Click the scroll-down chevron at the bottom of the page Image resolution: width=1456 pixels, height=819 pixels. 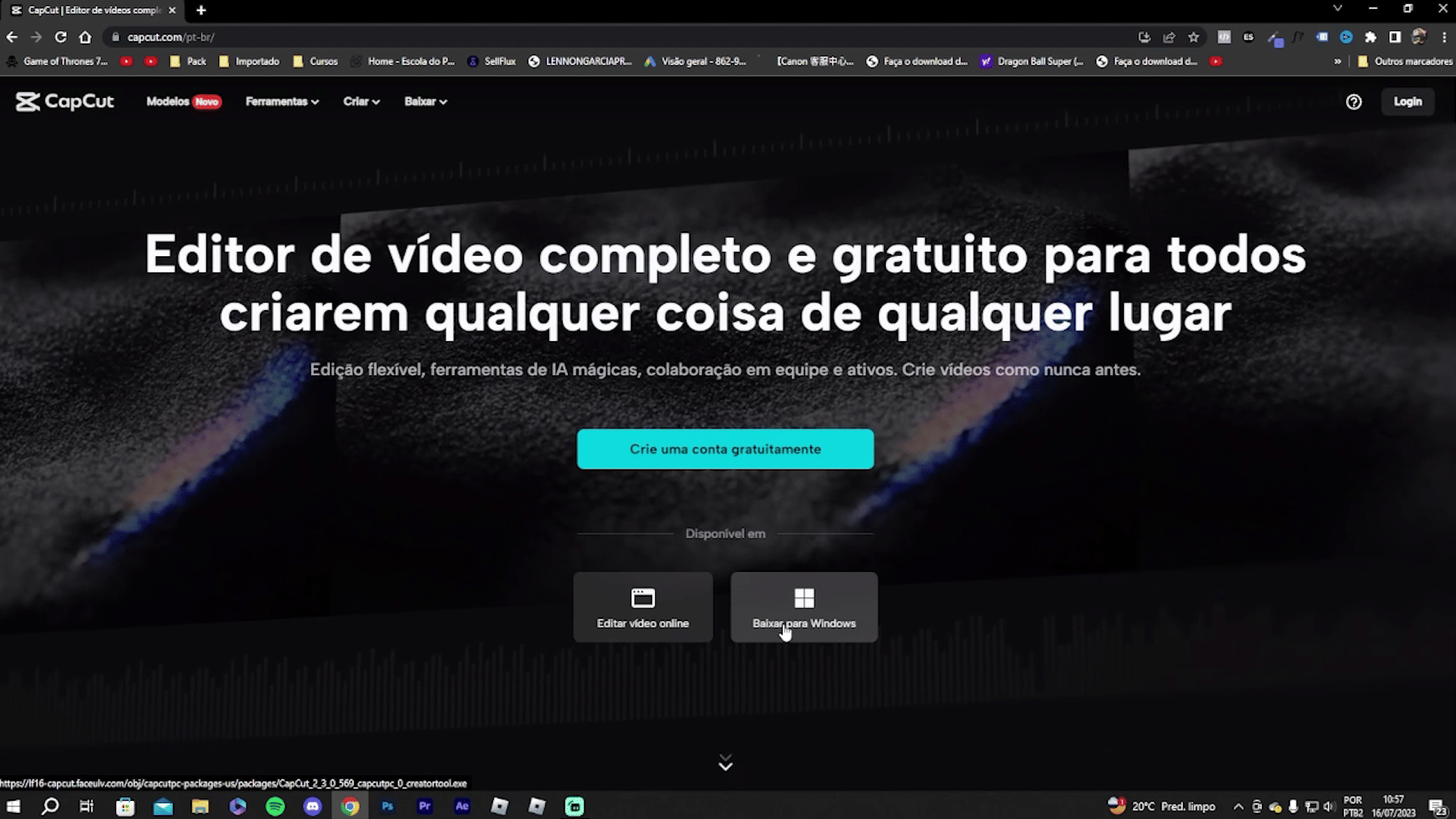click(x=725, y=763)
